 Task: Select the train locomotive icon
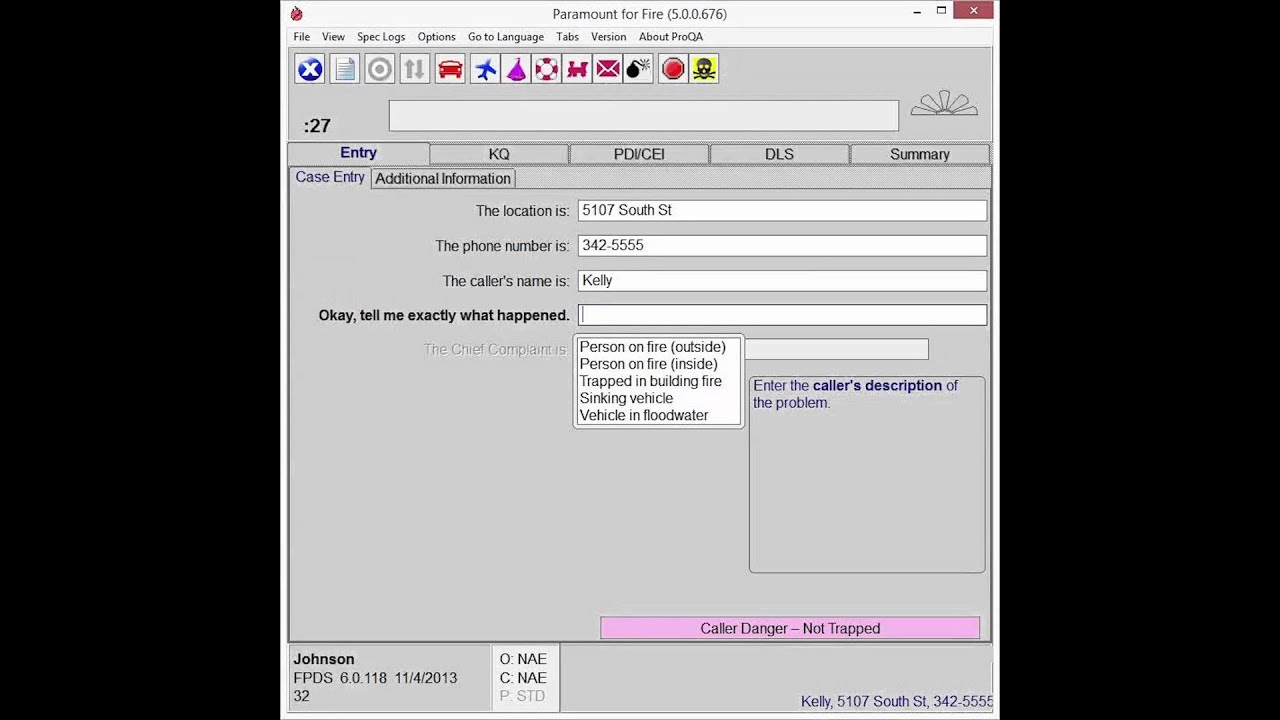(x=577, y=69)
